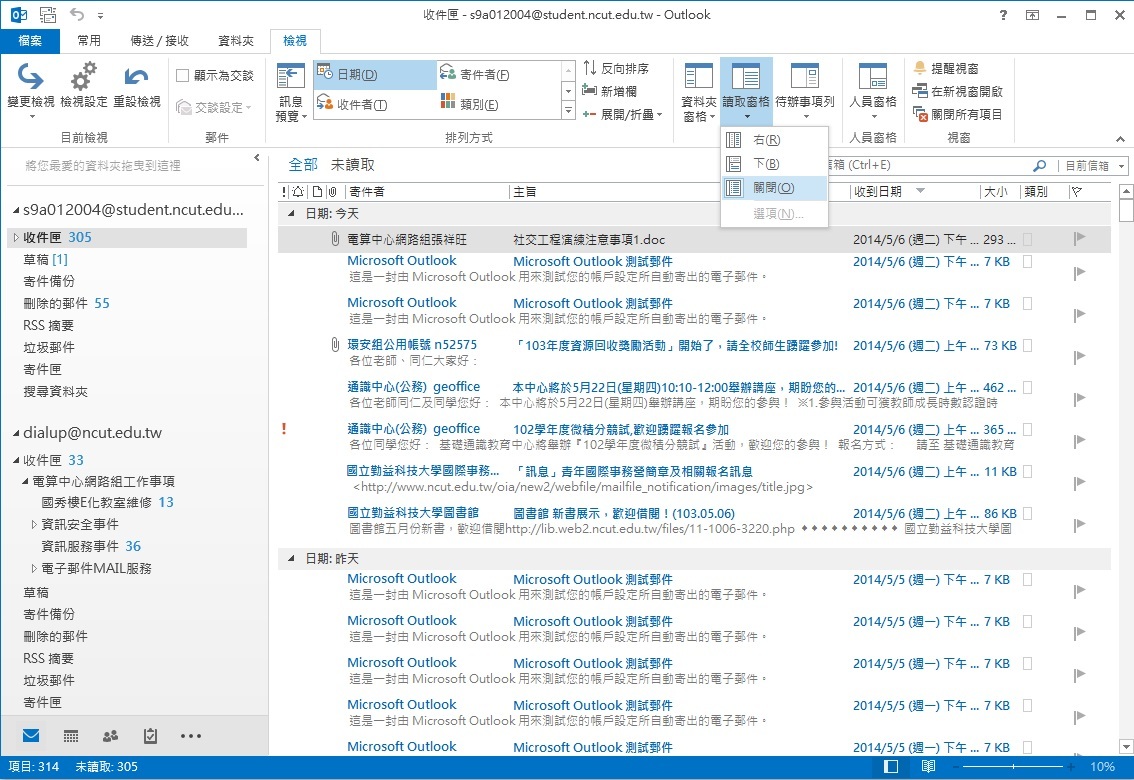
Task: Click Normal view icon in status bar
Action: pos(891,766)
